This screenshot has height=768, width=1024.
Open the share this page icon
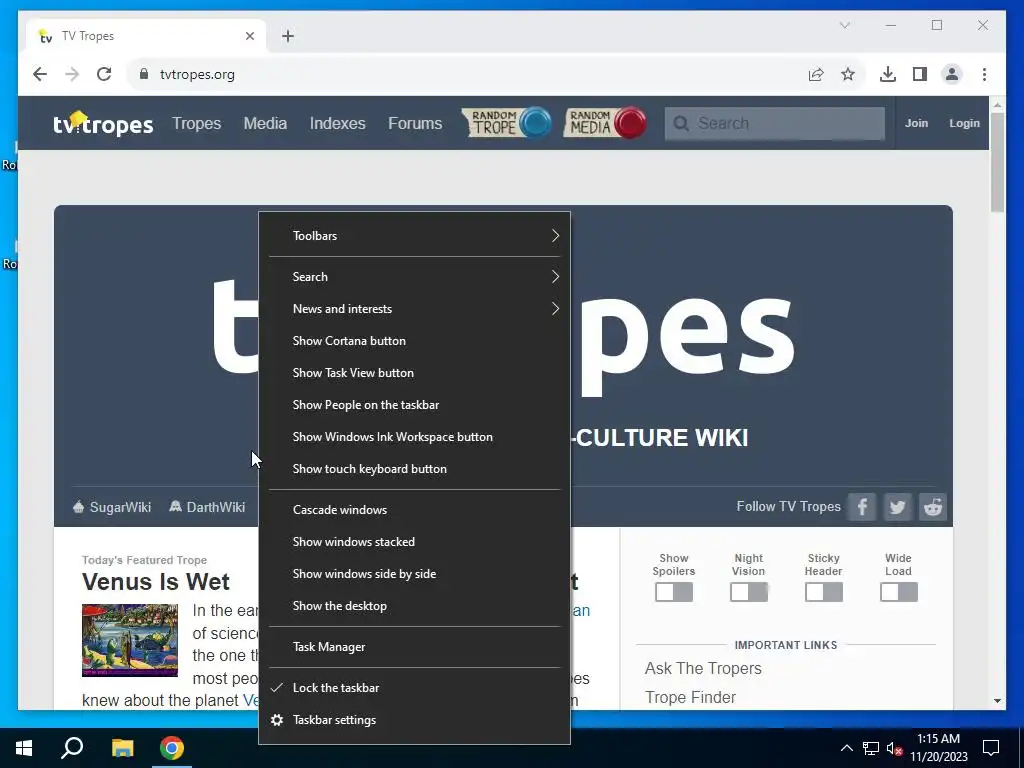click(816, 74)
